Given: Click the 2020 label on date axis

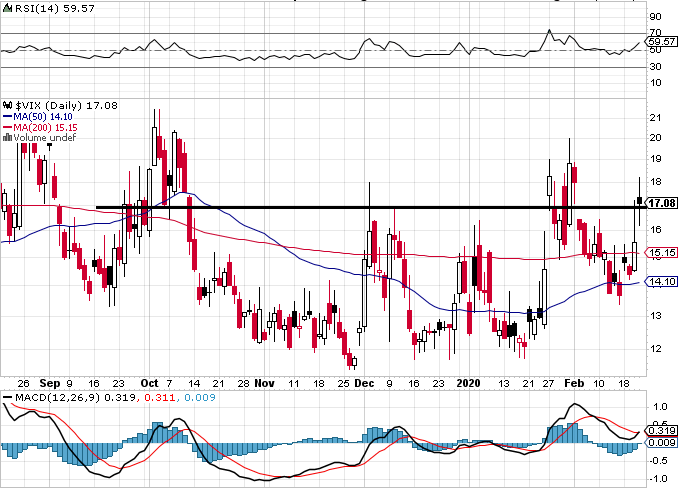Looking at the screenshot, I should (x=468, y=383).
